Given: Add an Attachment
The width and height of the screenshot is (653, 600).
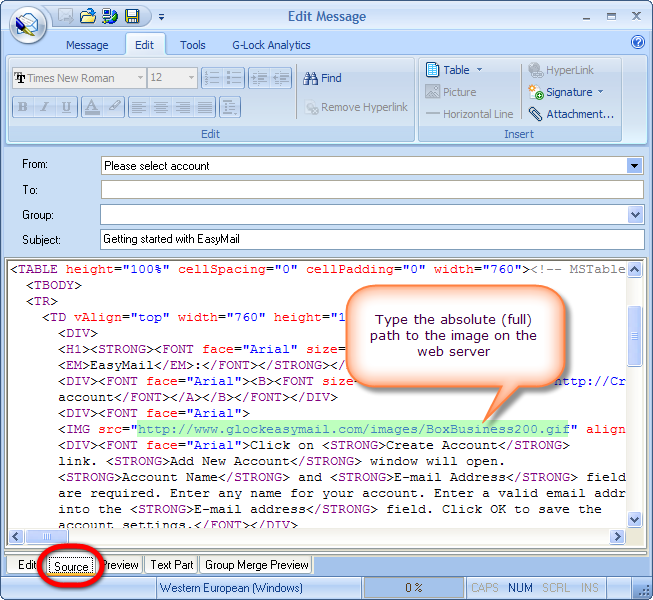Looking at the screenshot, I should click(x=571, y=114).
